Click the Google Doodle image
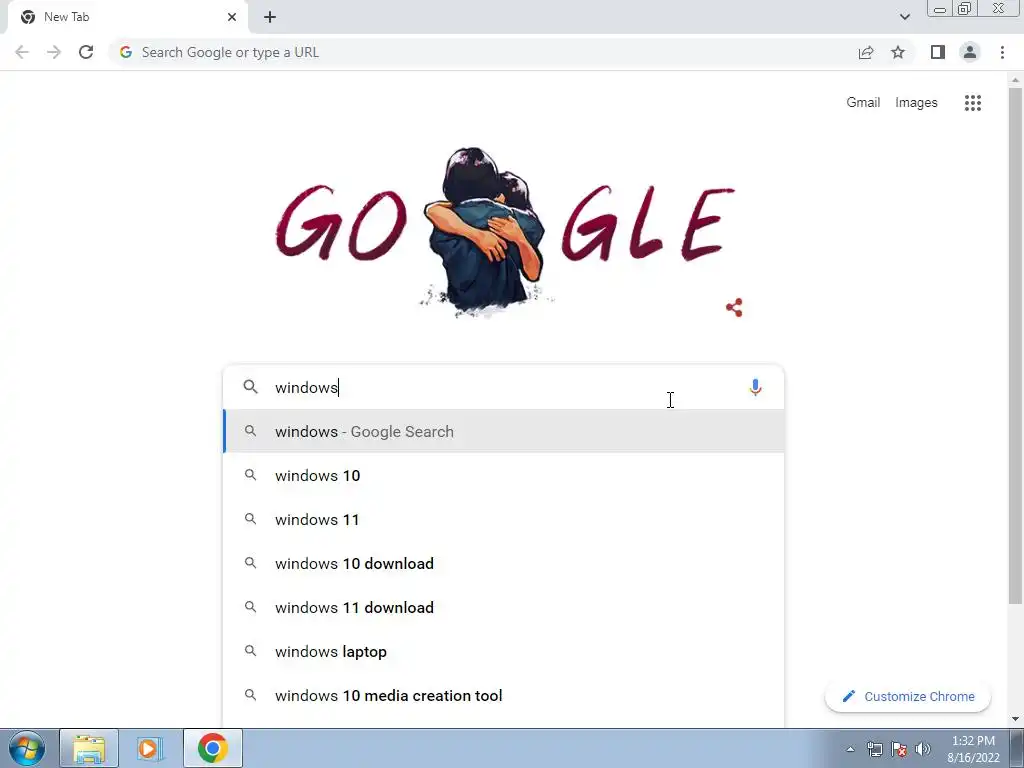Image resolution: width=1024 pixels, height=768 pixels. pyautogui.click(x=504, y=232)
